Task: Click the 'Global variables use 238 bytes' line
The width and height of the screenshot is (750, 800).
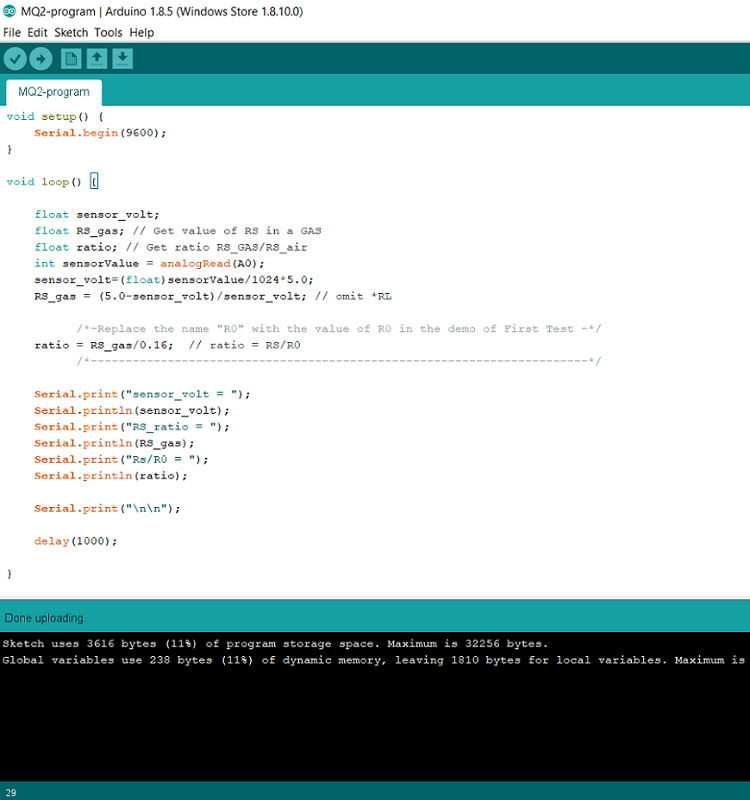Action: point(373,660)
